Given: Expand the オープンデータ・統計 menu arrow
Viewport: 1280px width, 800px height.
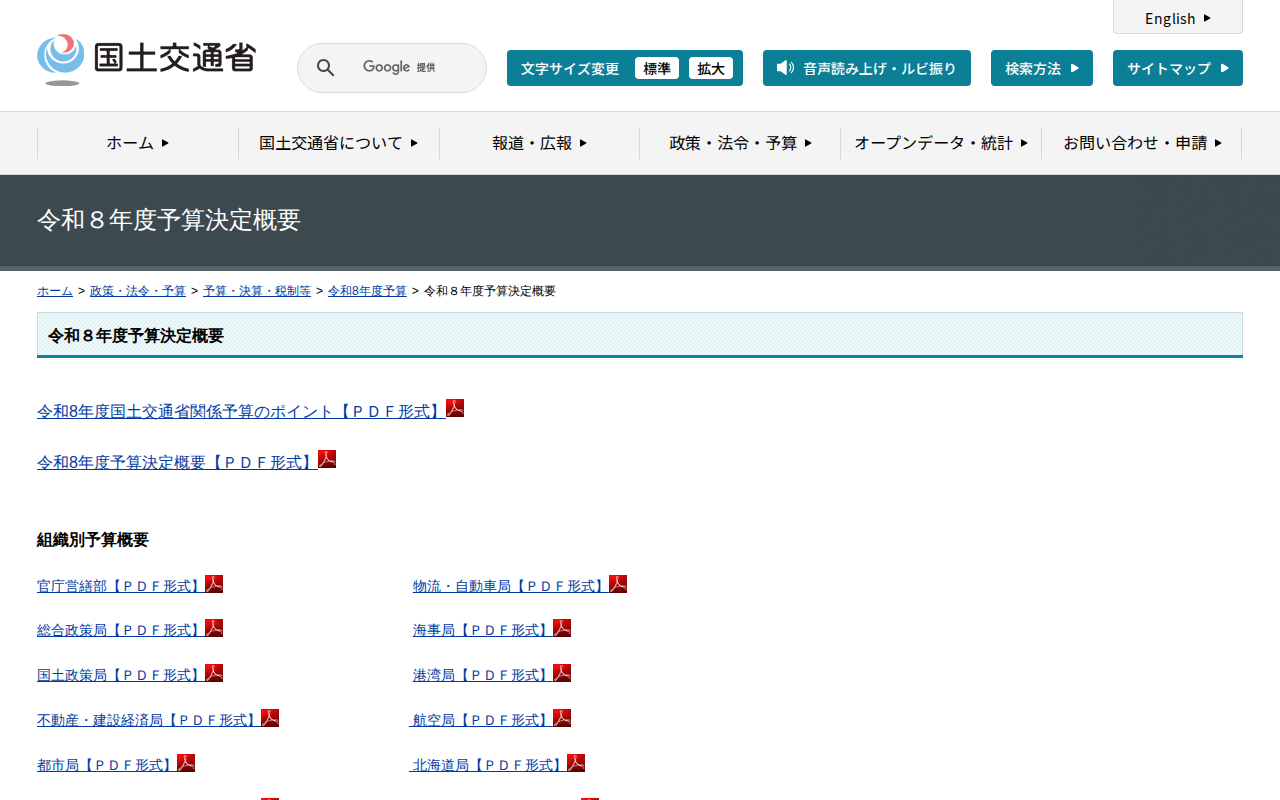Looking at the screenshot, I should click(x=1024, y=143).
